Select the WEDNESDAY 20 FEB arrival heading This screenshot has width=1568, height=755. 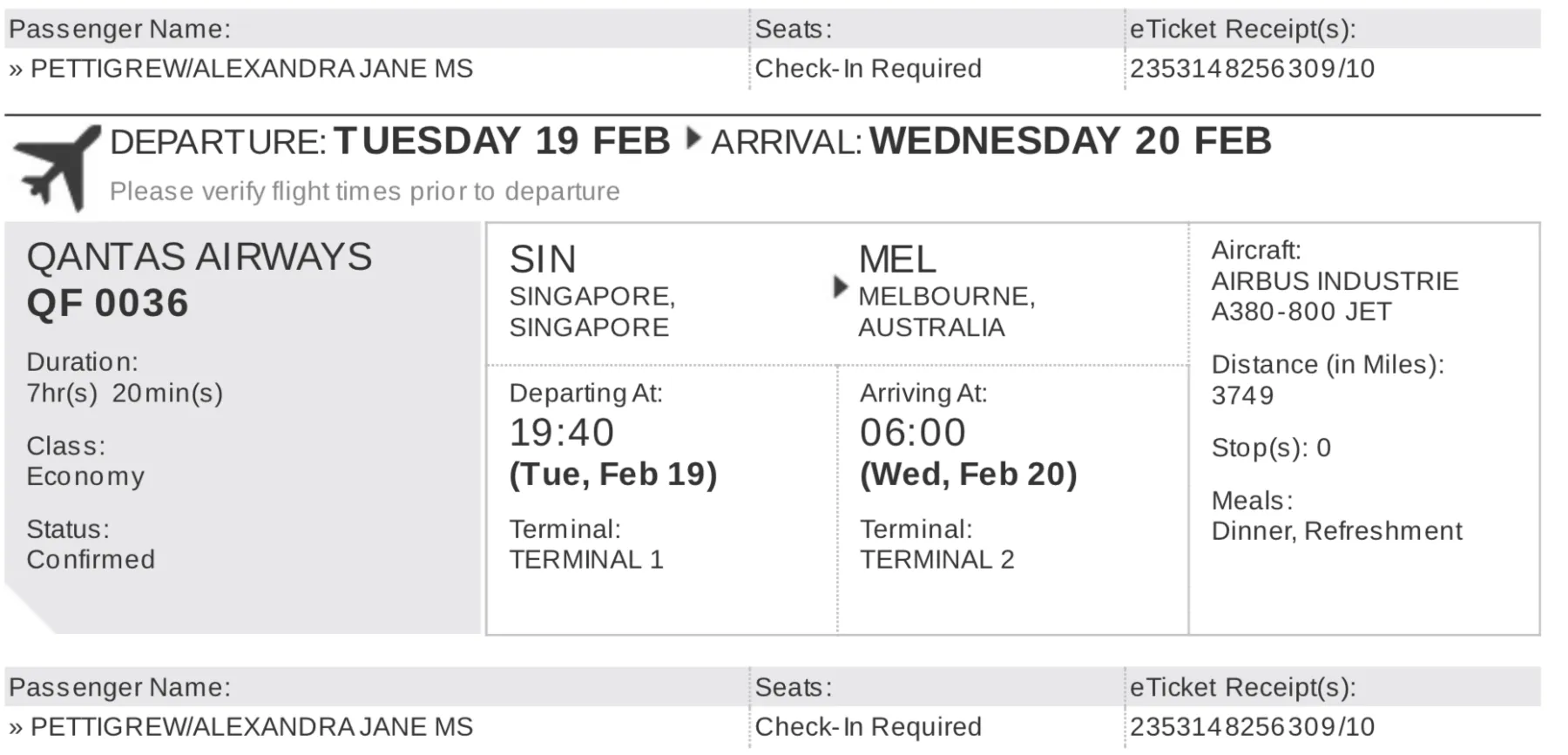point(1071,141)
